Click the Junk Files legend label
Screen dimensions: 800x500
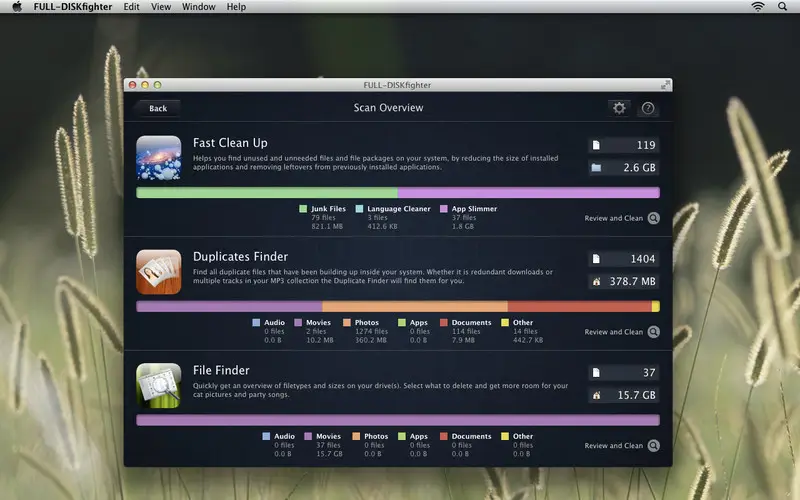point(329,209)
